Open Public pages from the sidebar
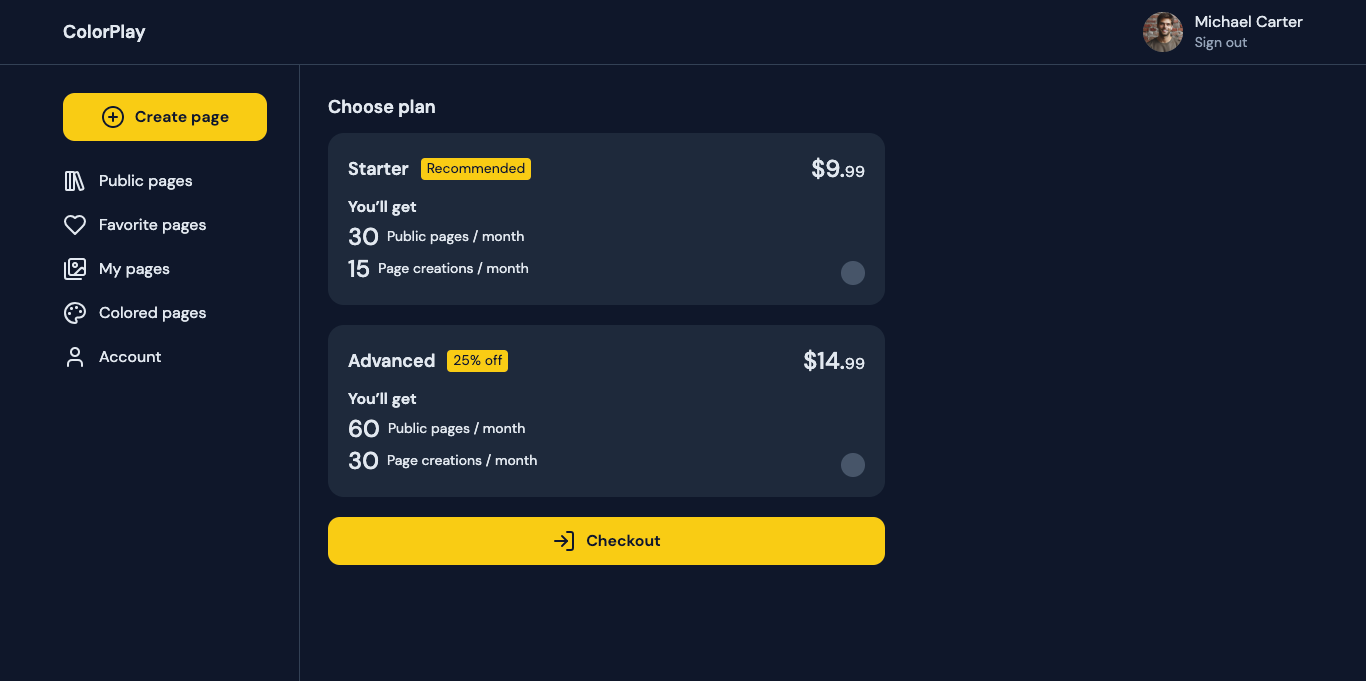Screen dimensions: 1366x681 145,181
